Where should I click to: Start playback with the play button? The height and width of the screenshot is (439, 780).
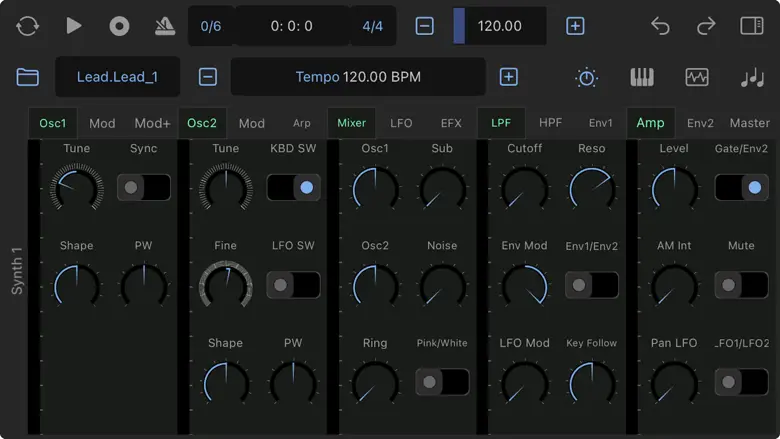[x=74, y=26]
